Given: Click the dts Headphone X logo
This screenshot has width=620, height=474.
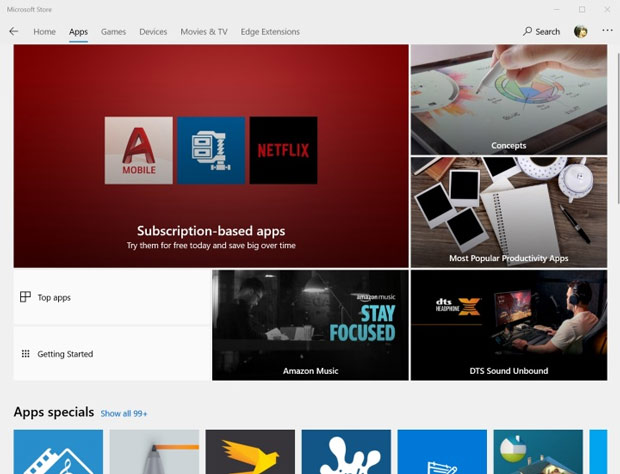Looking at the screenshot, I should [458, 306].
